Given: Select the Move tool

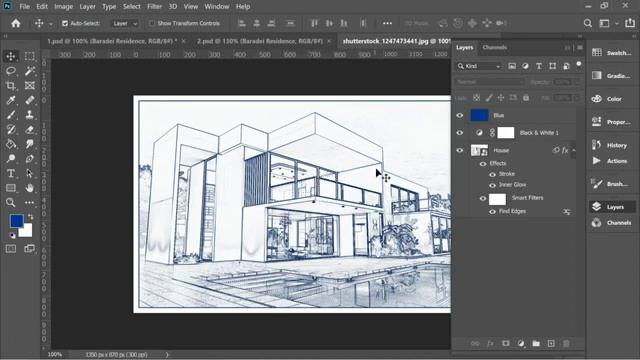Looking at the screenshot, I should pos(11,56).
